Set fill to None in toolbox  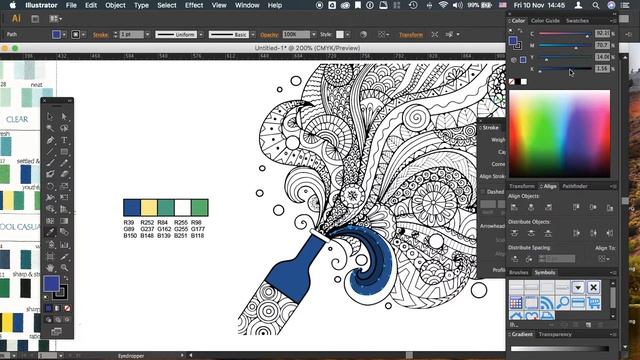[x=67, y=308]
